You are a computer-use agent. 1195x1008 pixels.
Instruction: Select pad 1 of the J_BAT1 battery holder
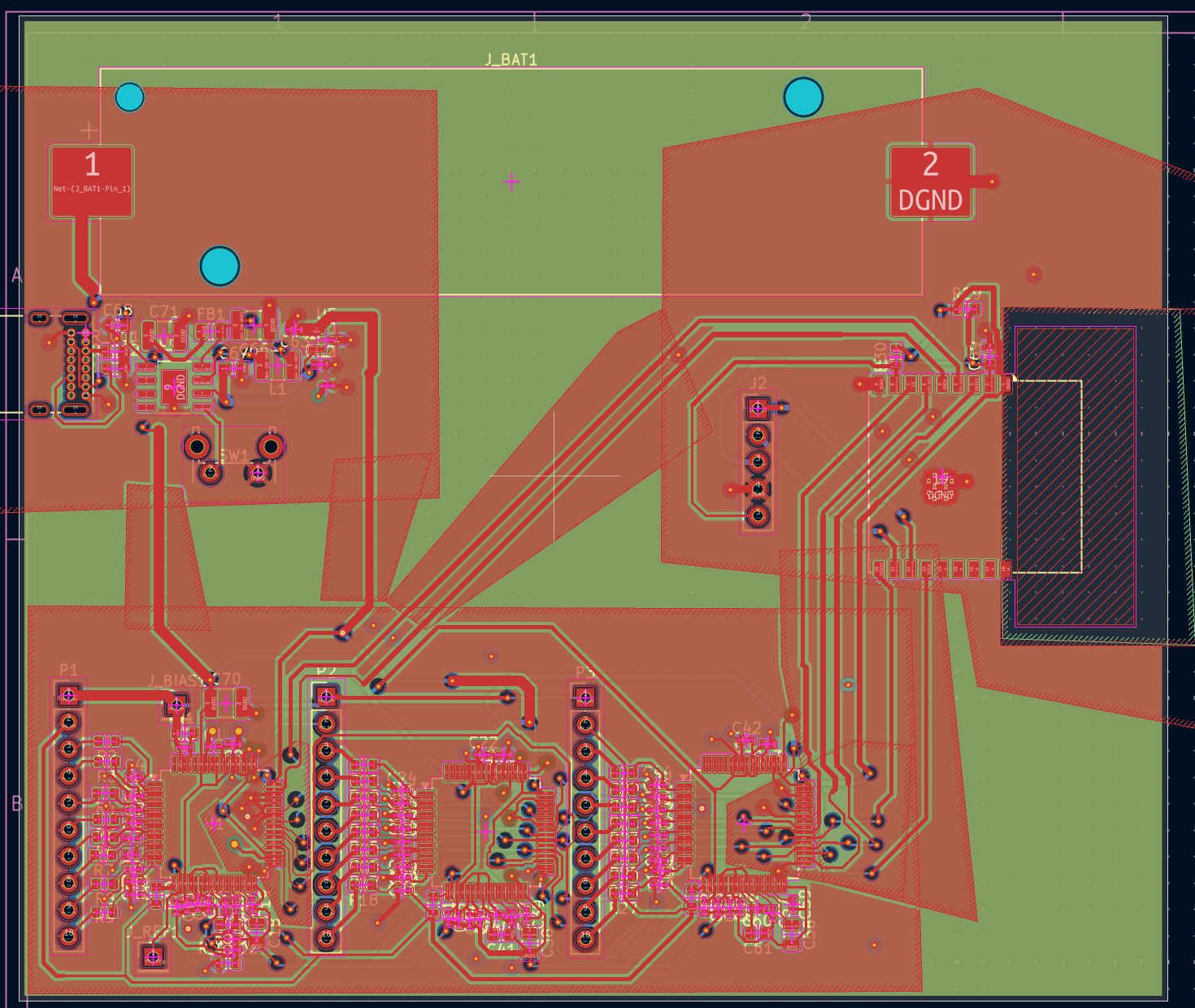click(x=92, y=181)
